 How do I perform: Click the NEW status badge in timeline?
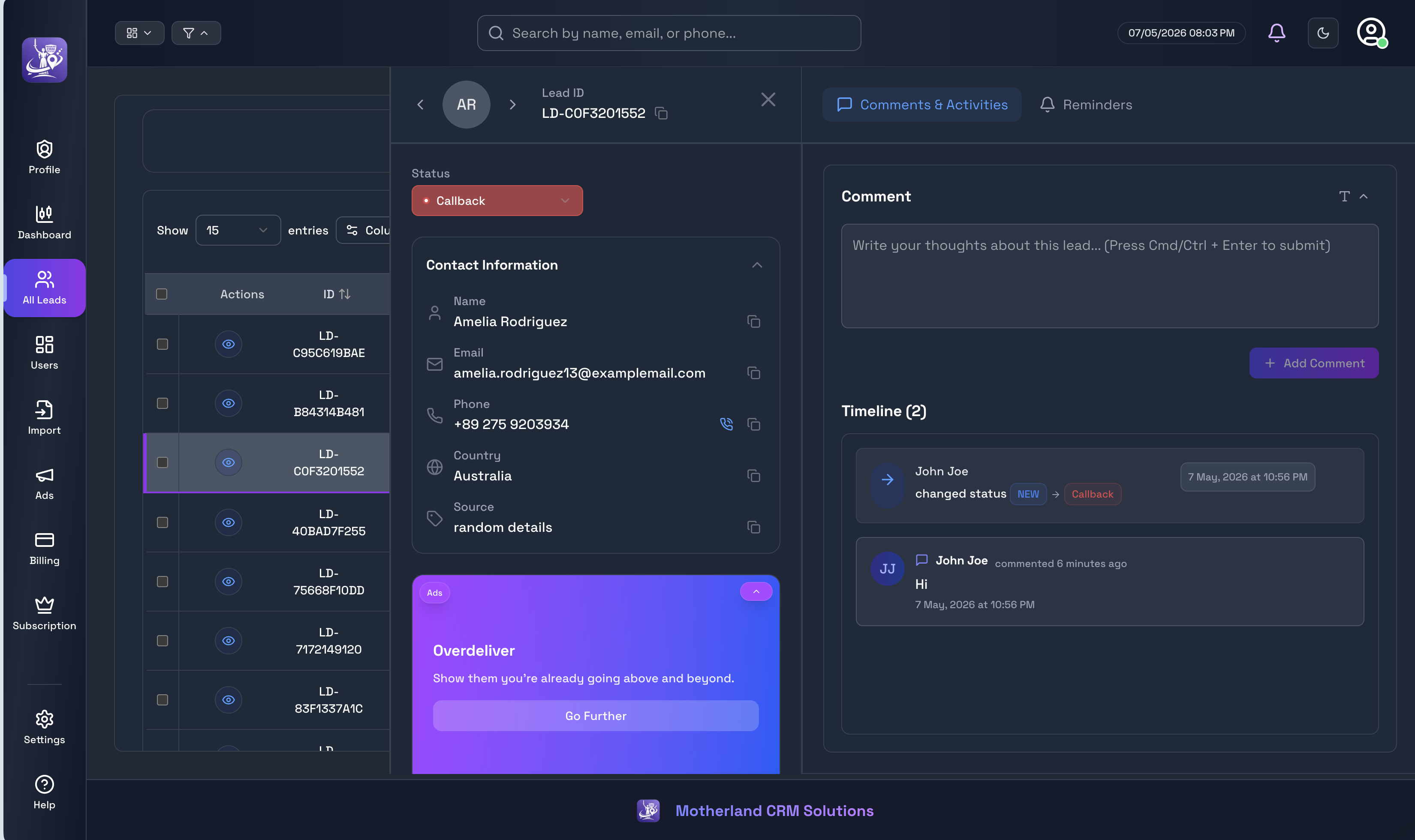1028,494
